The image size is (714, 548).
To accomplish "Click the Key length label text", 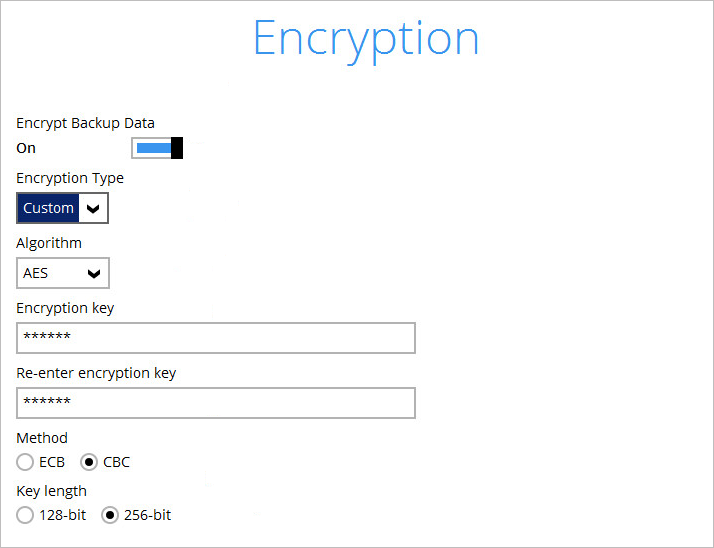I will (x=51, y=491).
